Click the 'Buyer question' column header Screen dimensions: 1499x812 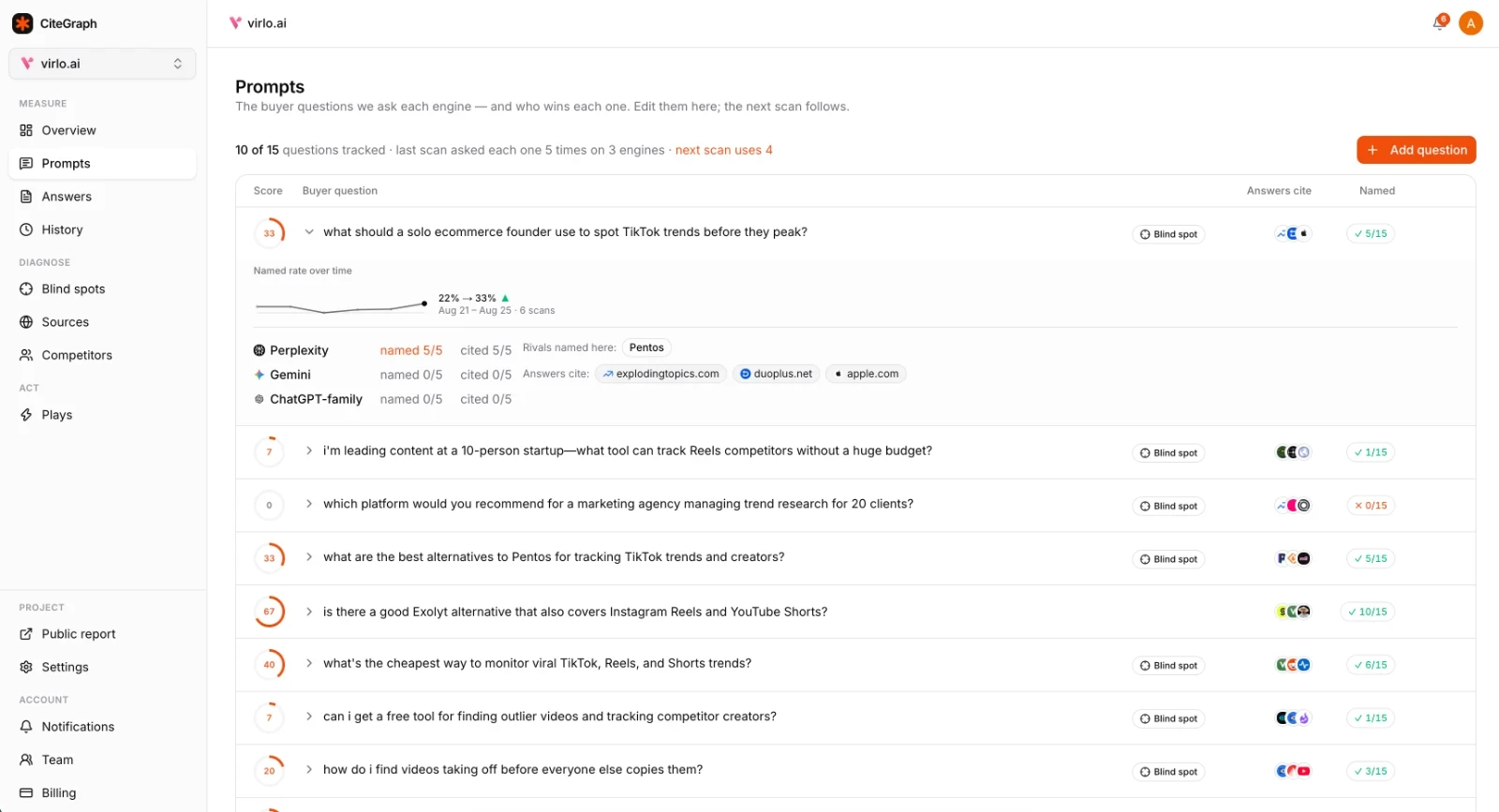point(340,191)
